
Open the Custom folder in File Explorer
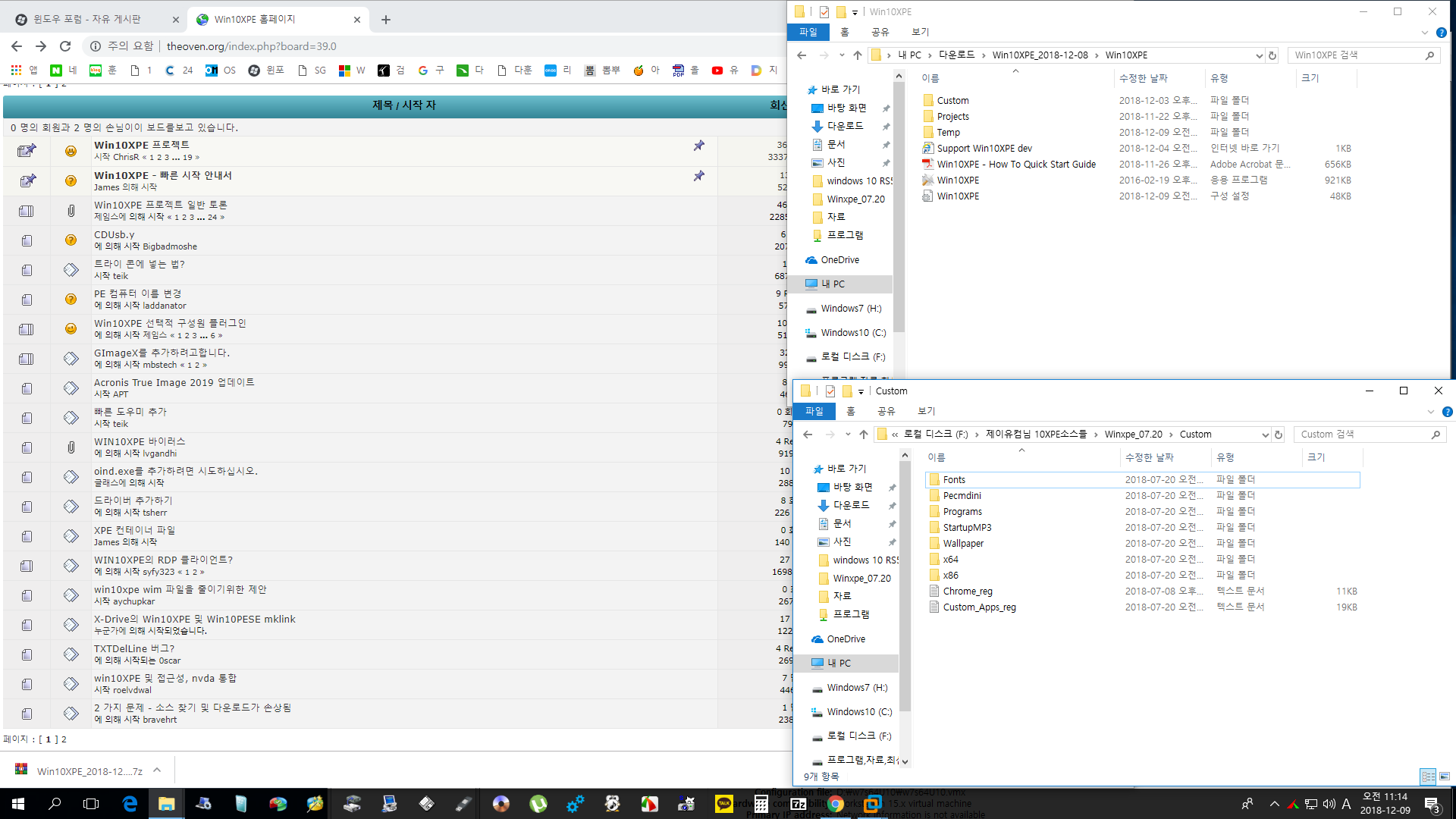click(952, 100)
